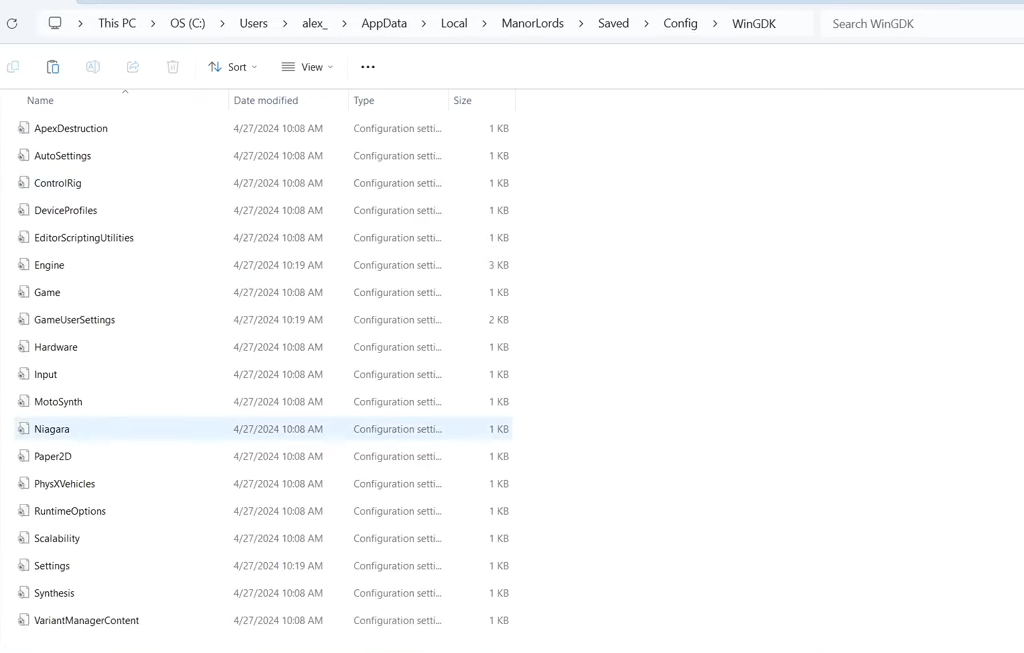Select the Rename icon
This screenshot has height=653, width=1024.
pos(92,66)
